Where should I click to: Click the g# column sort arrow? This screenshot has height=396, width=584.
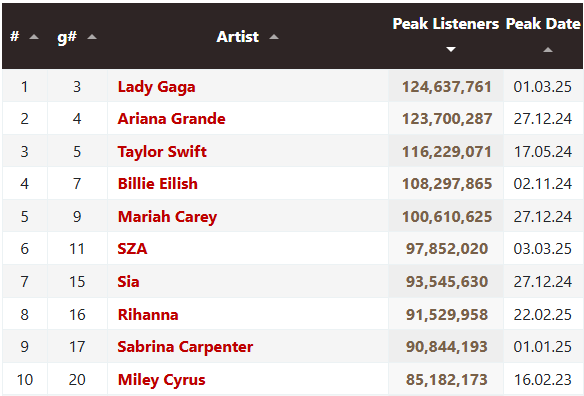92,37
